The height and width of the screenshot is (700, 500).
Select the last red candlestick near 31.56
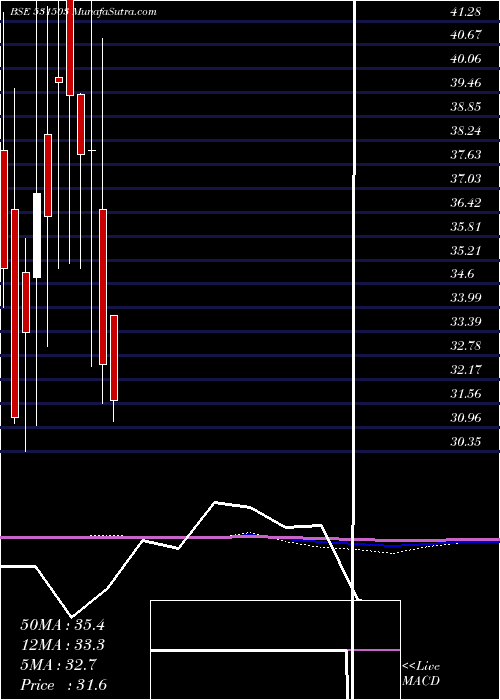pyautogui.click(x=114, y=358)
